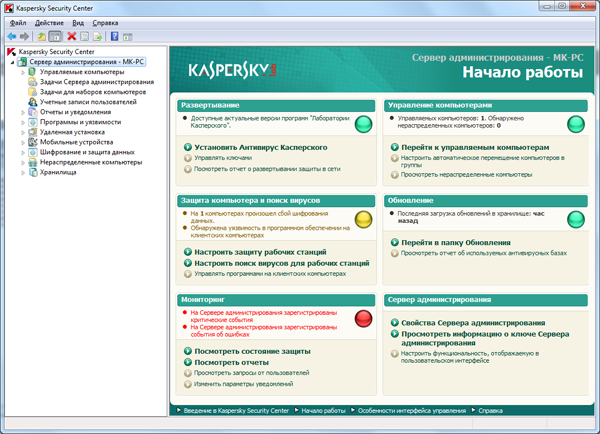
Task: Open the Файл menu
Action: point(18,23)
